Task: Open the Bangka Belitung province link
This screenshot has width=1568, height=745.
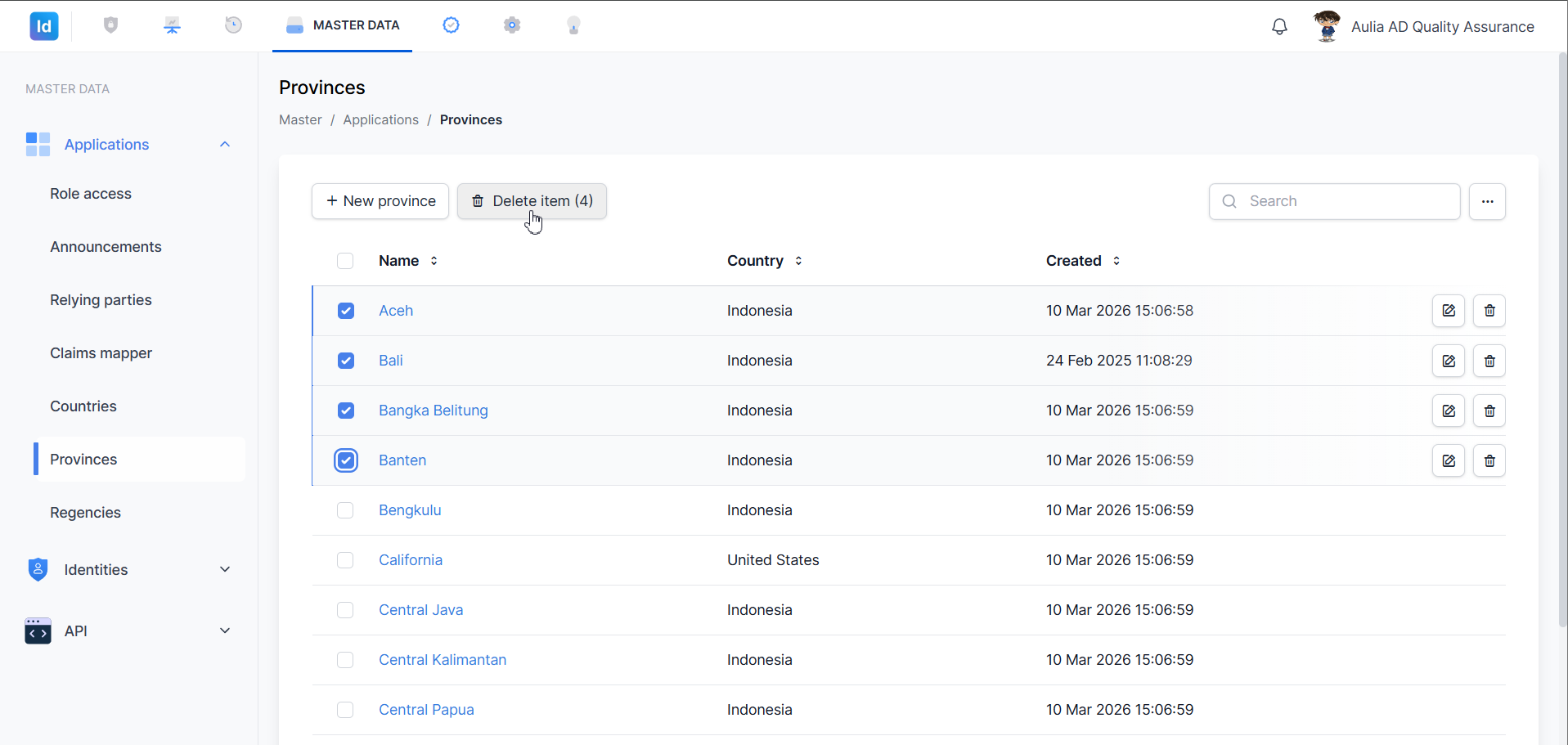Action: click(434, 411)
